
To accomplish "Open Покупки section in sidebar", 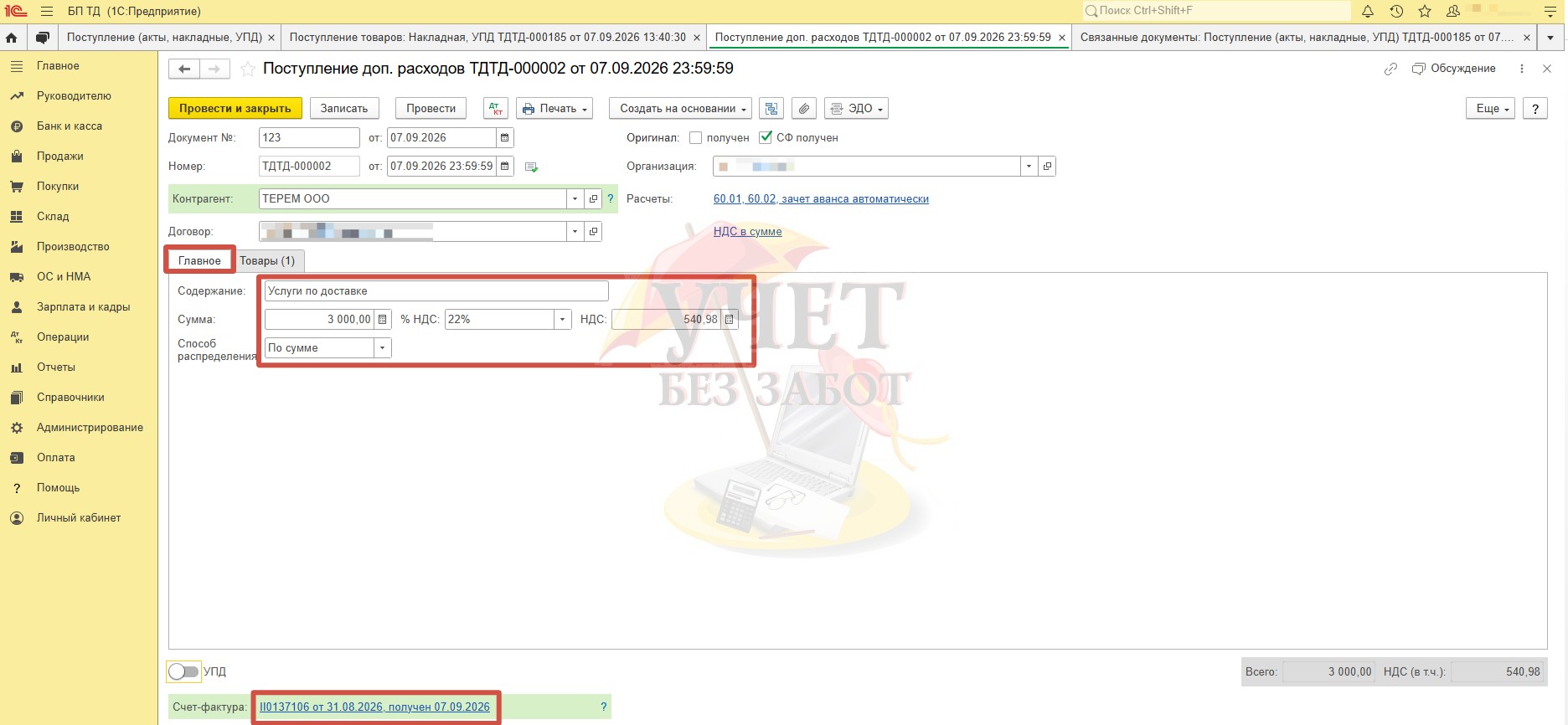I will point(58,186).
